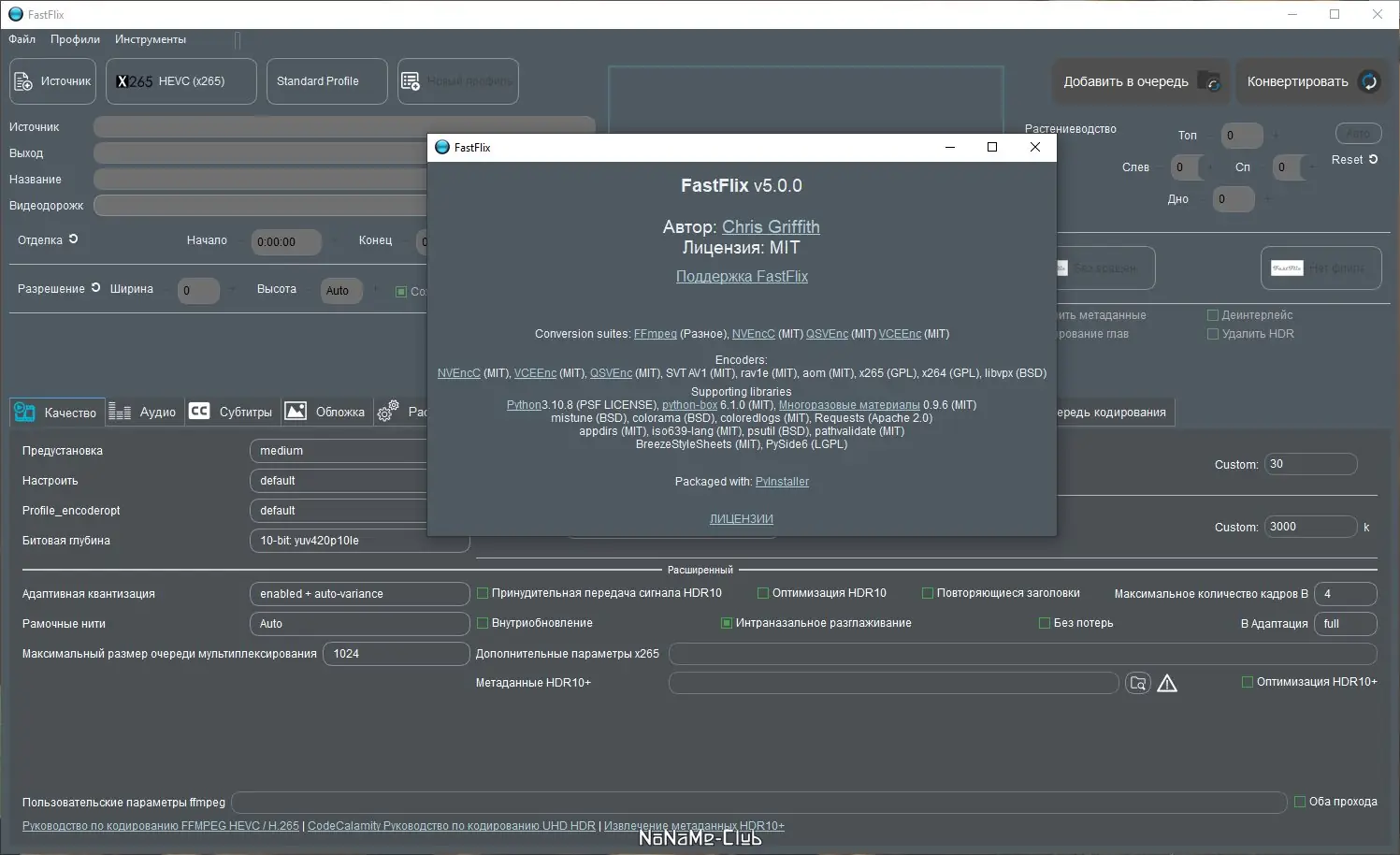Viewport: 1400px width, 855px height.
Task: Switch to the Обложка tab
Action: [325, 412]
